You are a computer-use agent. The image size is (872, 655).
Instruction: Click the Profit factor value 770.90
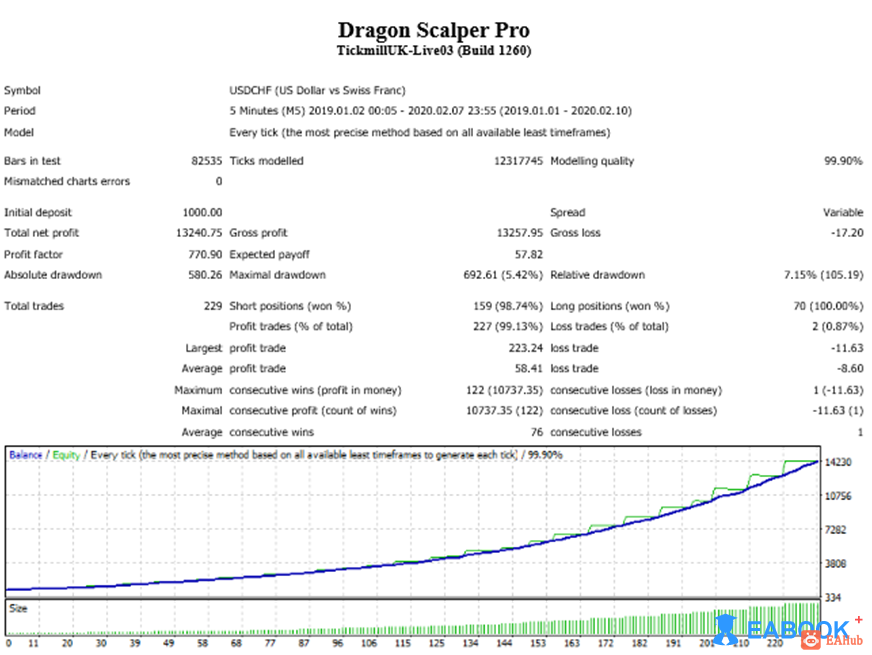coord(205,254)
